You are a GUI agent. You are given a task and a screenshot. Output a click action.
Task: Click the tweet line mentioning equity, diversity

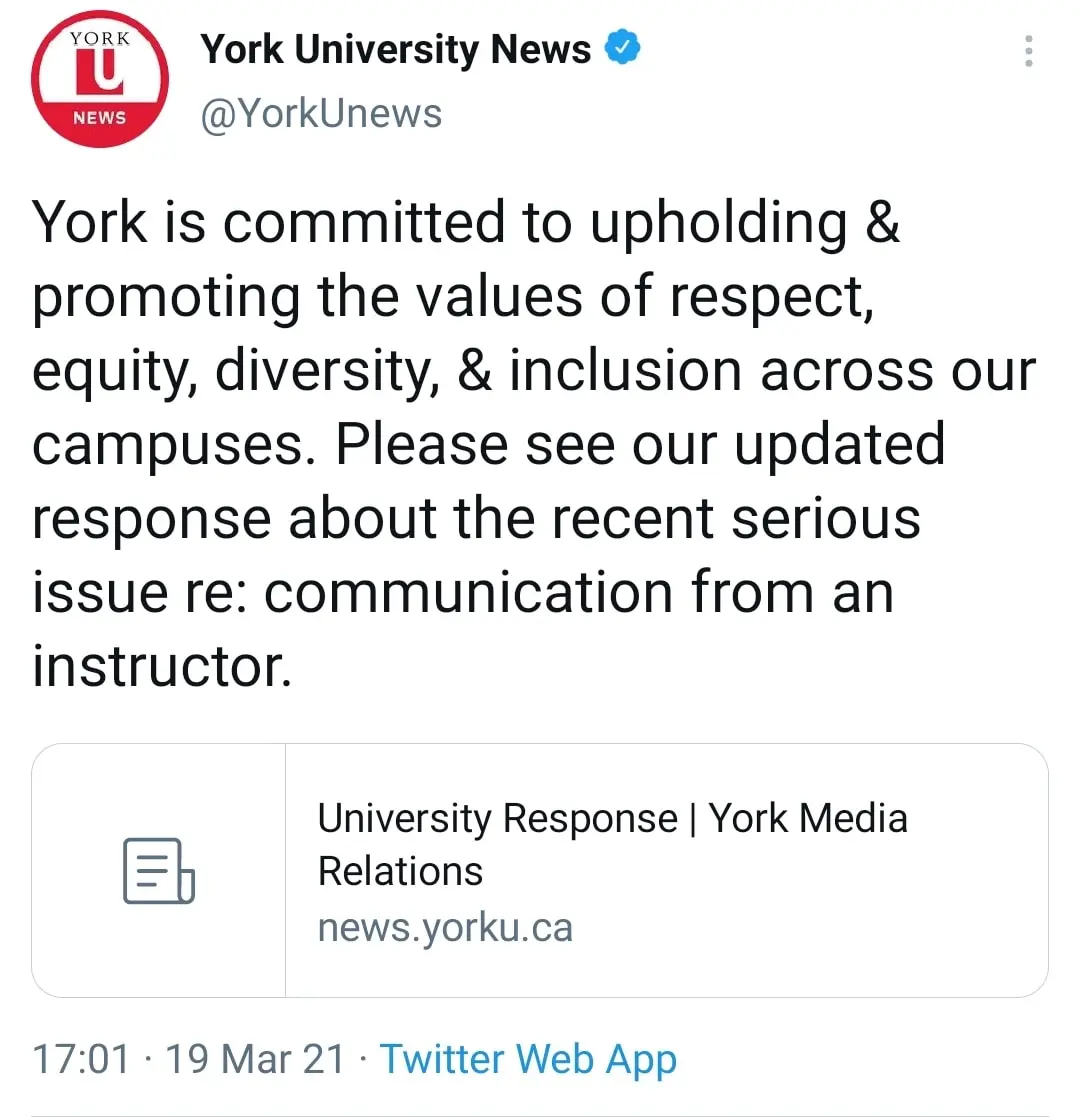click(x=534, y=370)
